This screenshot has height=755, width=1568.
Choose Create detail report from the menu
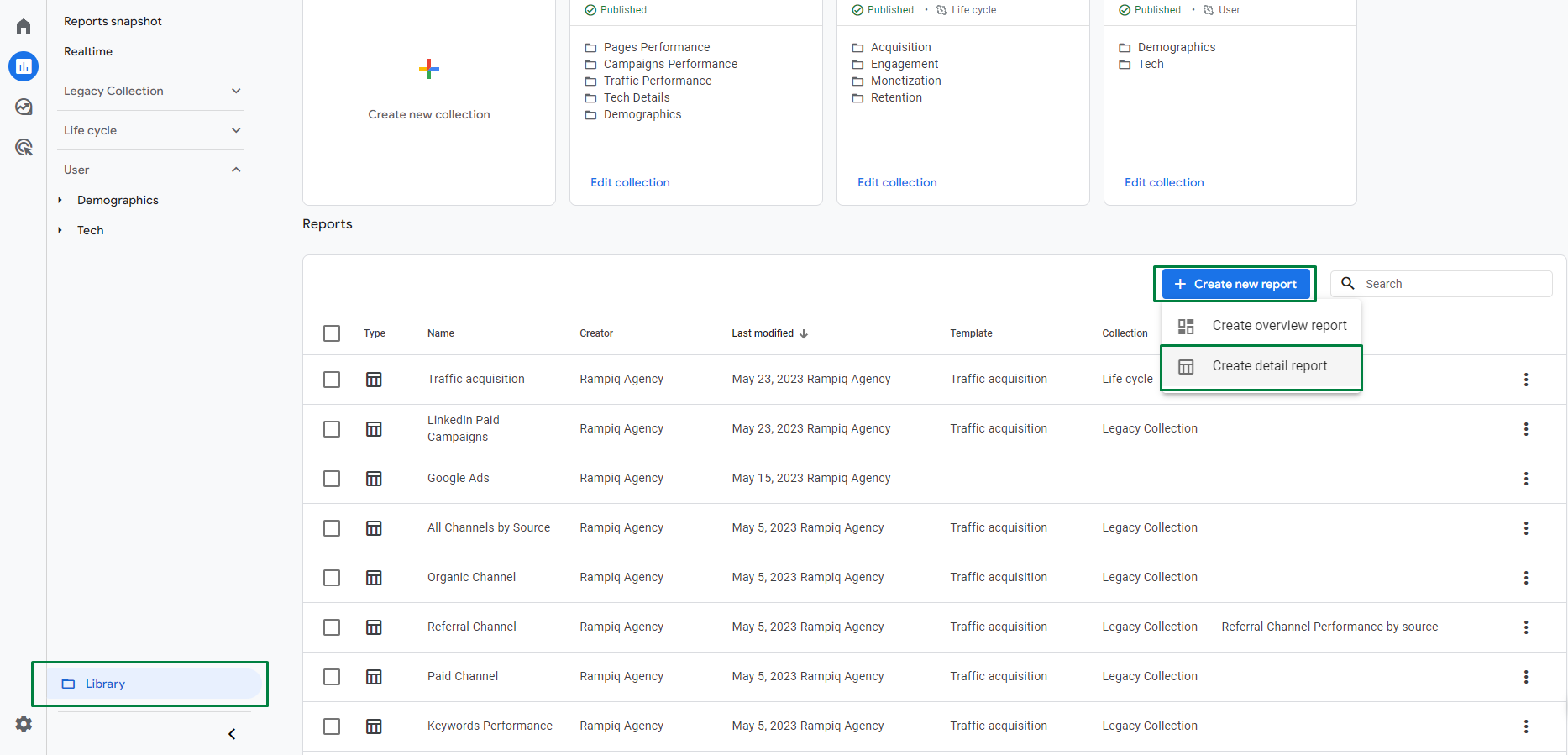point(1261,366)
